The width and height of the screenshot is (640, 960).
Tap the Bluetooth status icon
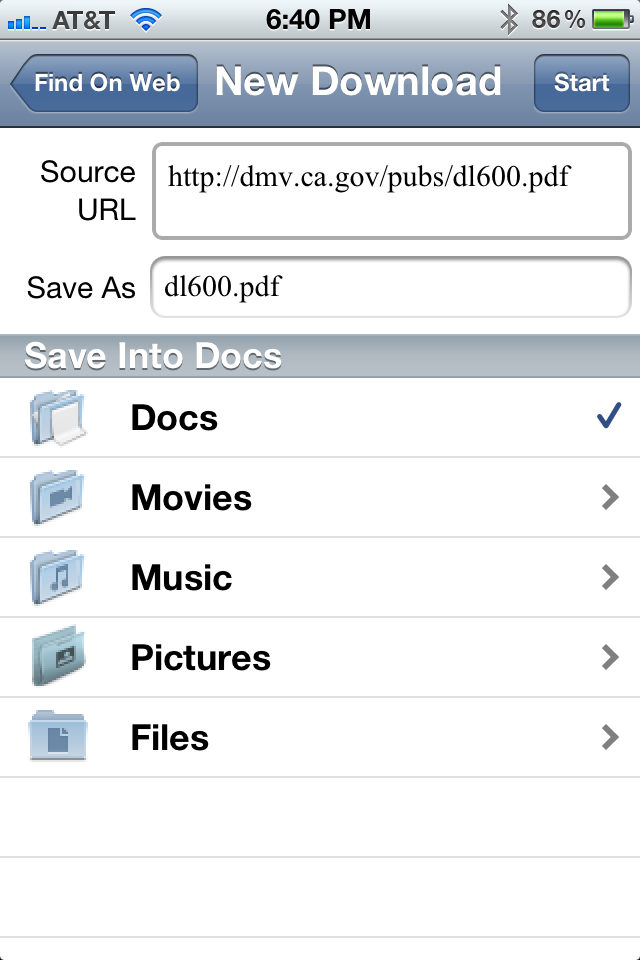[509, 18]
